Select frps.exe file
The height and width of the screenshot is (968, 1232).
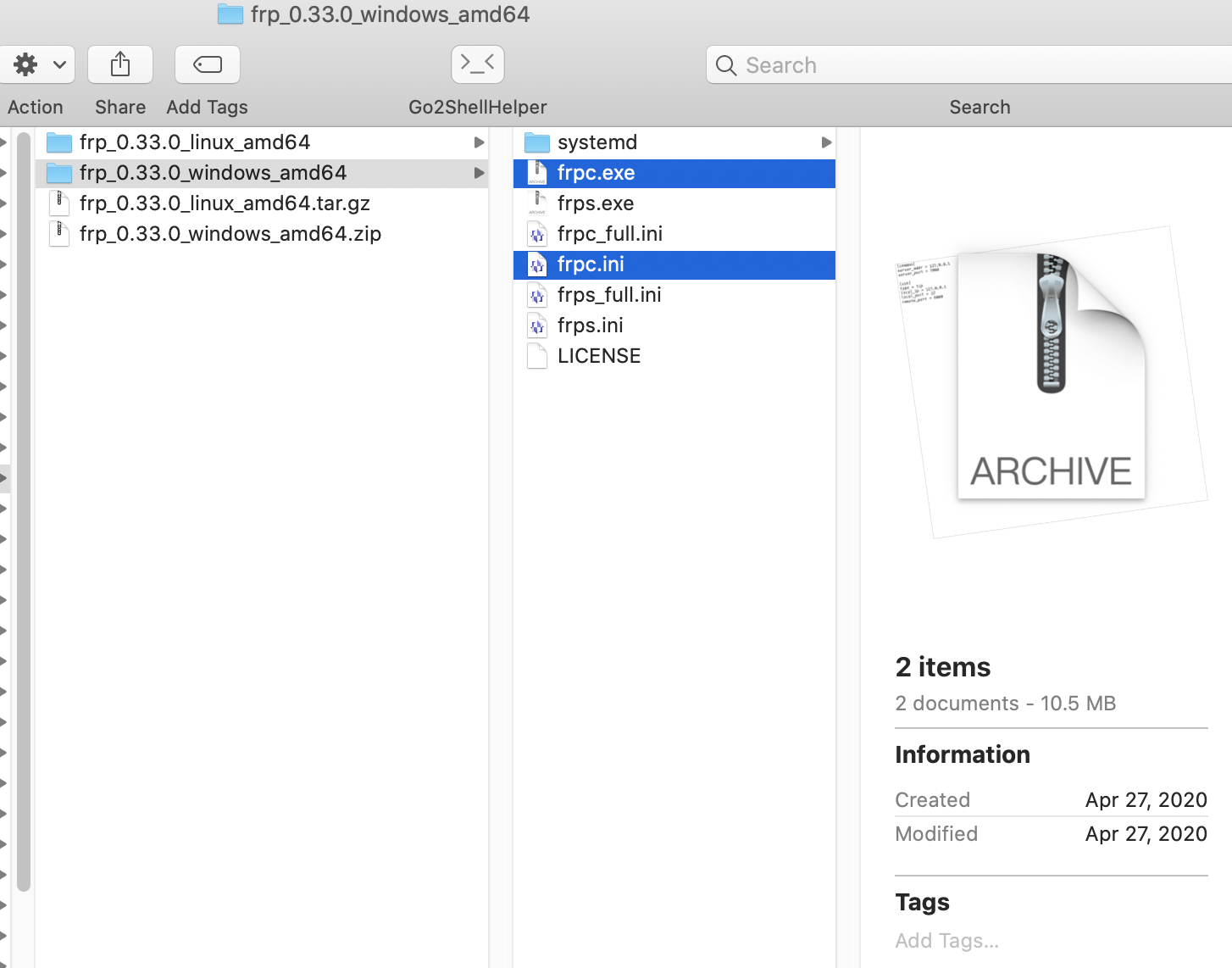pos(674,203)
